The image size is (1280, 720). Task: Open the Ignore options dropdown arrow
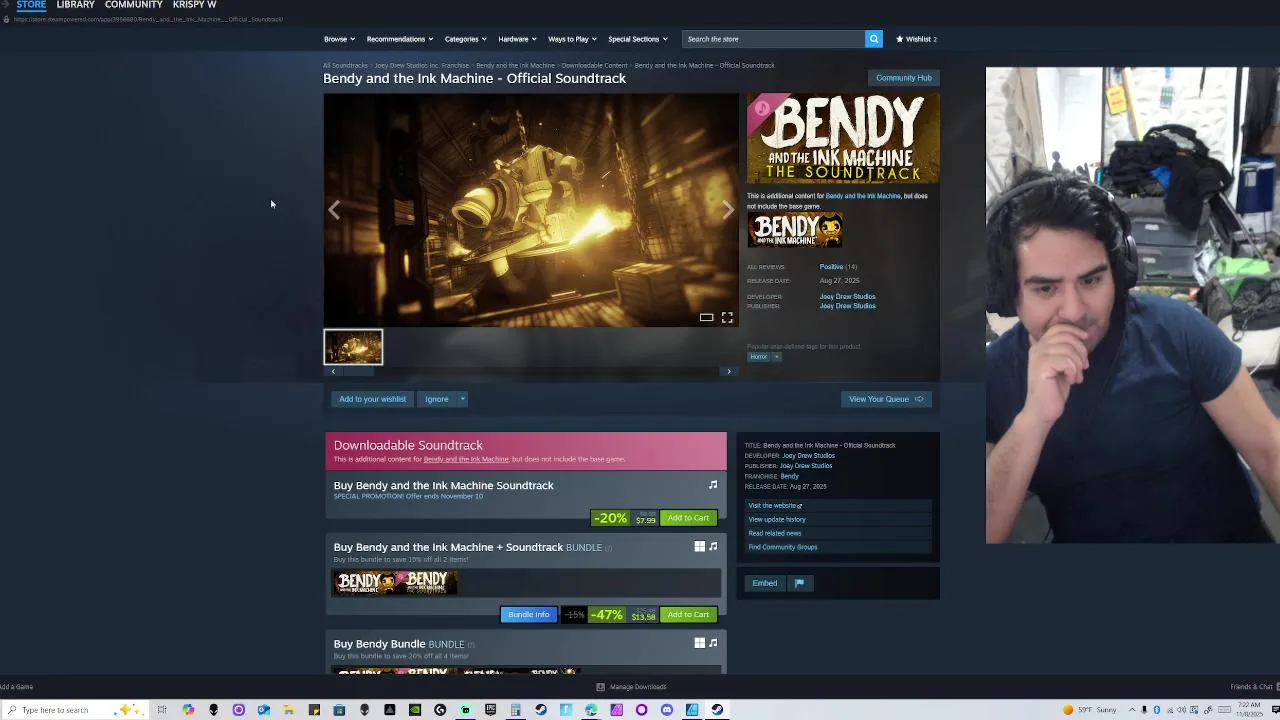[x=462, y=399]
